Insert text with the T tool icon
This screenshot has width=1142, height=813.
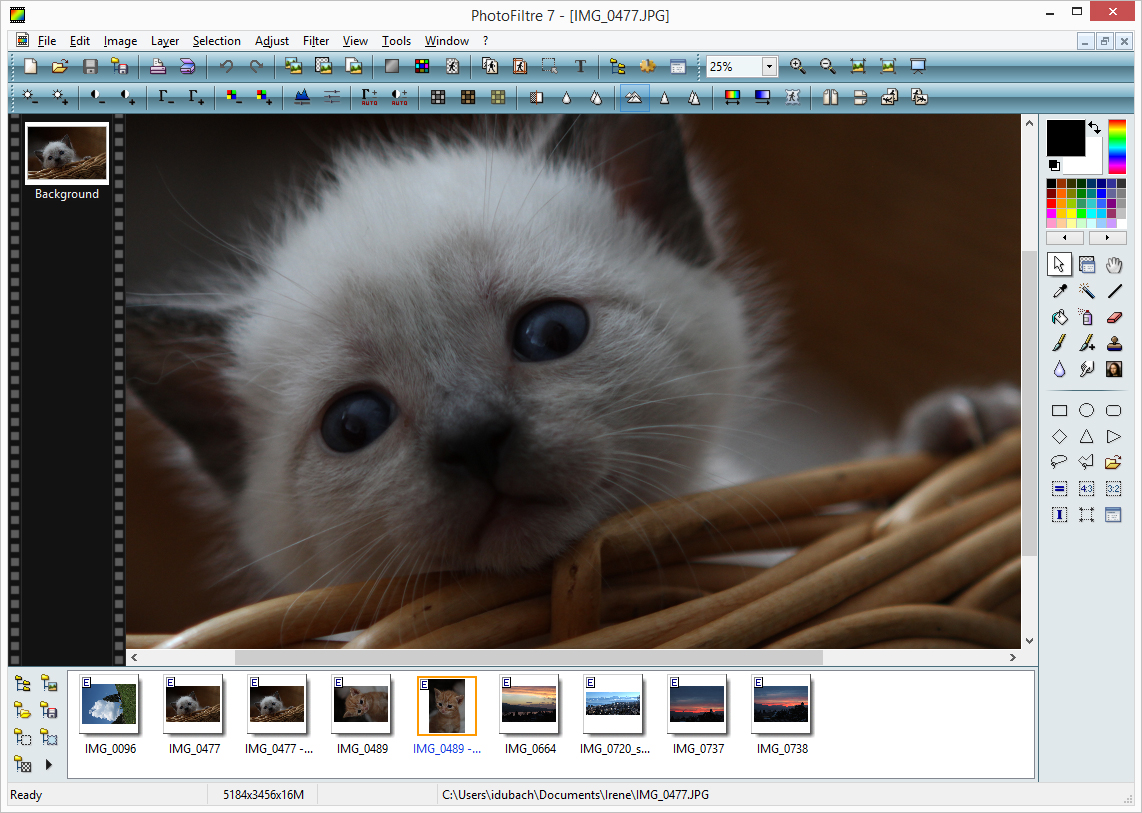[580, 66]
